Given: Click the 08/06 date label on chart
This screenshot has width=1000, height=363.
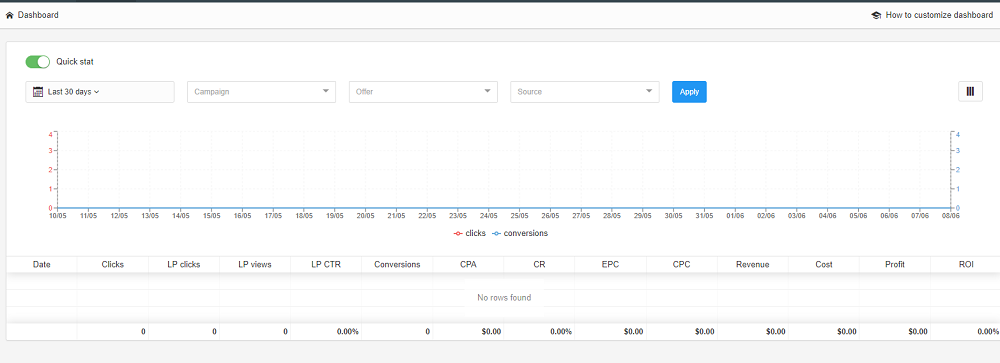Looking at the screenshot, I should click(x=950, y=216).
